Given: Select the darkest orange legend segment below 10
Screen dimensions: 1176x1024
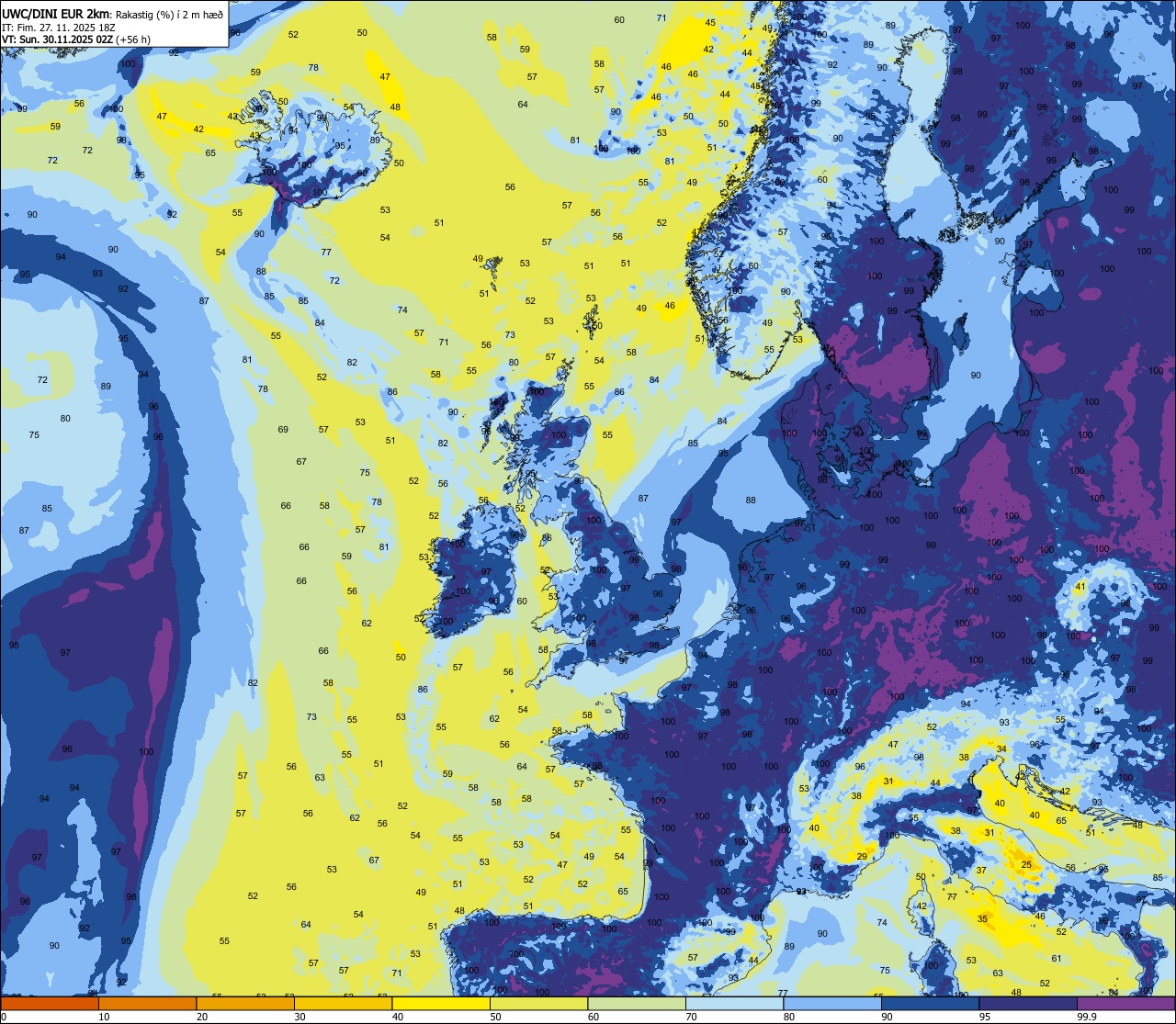Looking at the screenshot, I should [50, 1003].
